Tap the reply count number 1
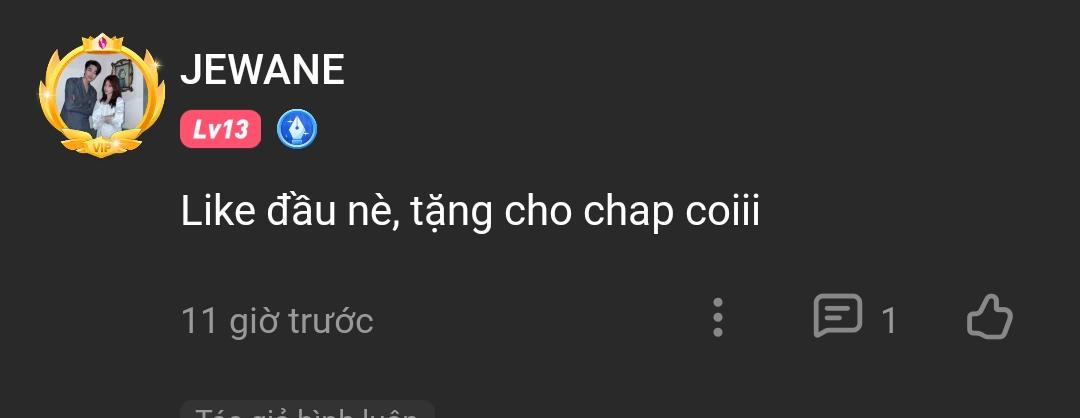The width and height of the screenshot is (1080, 418). click(889, 322)
